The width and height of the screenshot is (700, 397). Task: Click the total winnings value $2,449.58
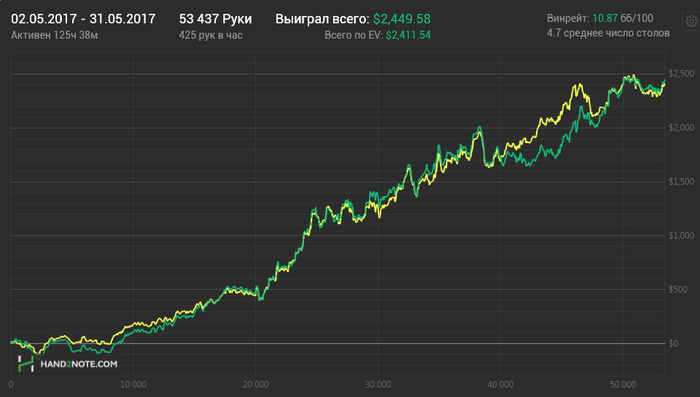coord(402,19)
